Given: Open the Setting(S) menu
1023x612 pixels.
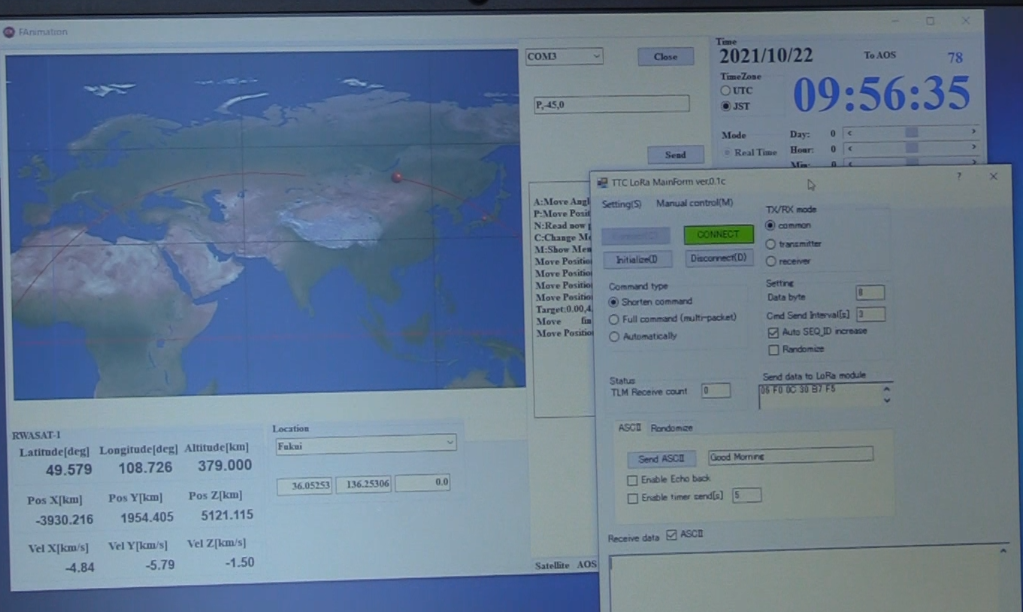Looking at the screenshot, I should [x=622, y=204].
